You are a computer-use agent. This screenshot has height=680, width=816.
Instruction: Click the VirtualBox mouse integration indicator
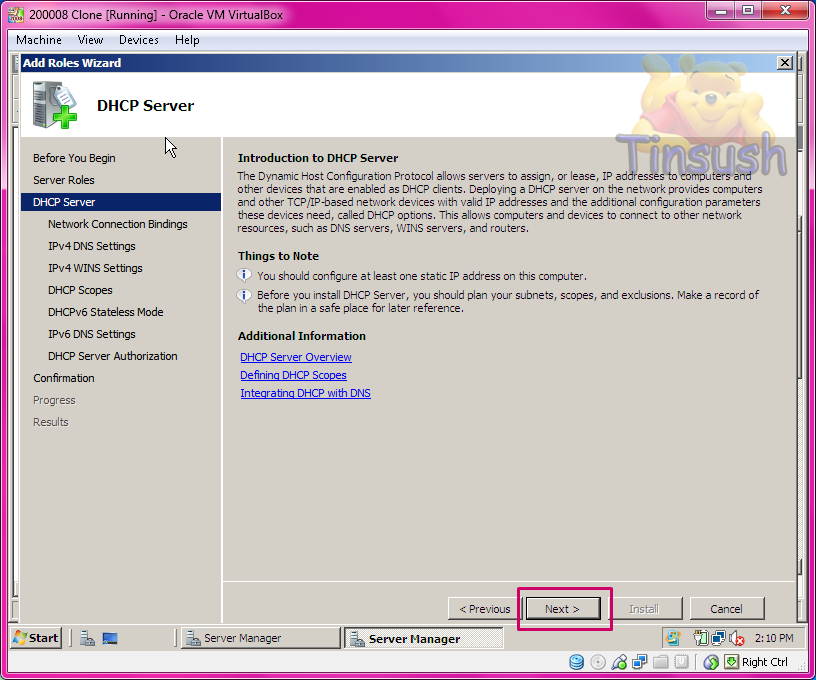tap(711, 662)
